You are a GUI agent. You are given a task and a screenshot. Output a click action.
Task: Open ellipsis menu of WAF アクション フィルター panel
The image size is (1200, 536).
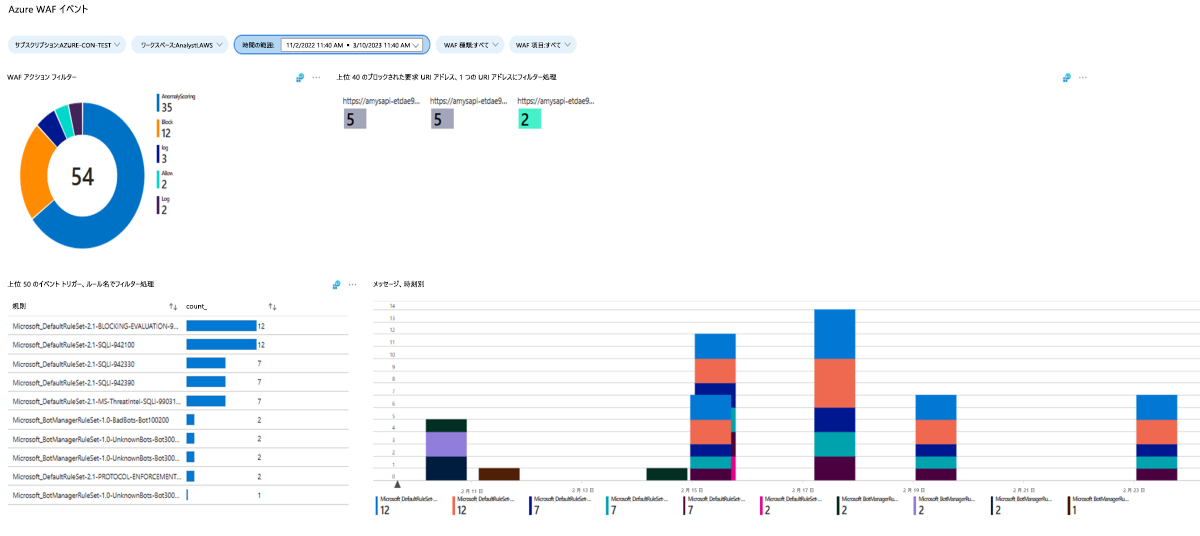coord(317,77)
